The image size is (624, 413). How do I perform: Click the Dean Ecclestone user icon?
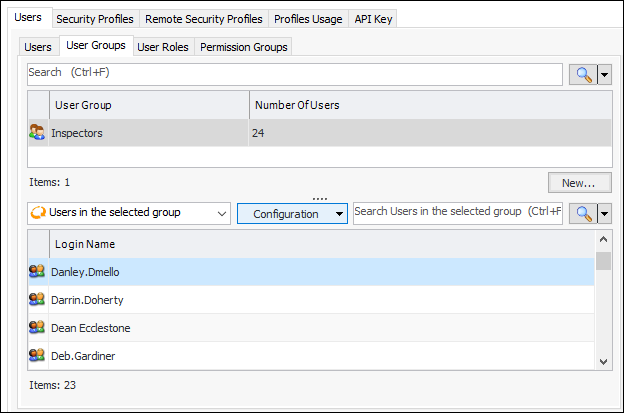(x=37, y=327)
